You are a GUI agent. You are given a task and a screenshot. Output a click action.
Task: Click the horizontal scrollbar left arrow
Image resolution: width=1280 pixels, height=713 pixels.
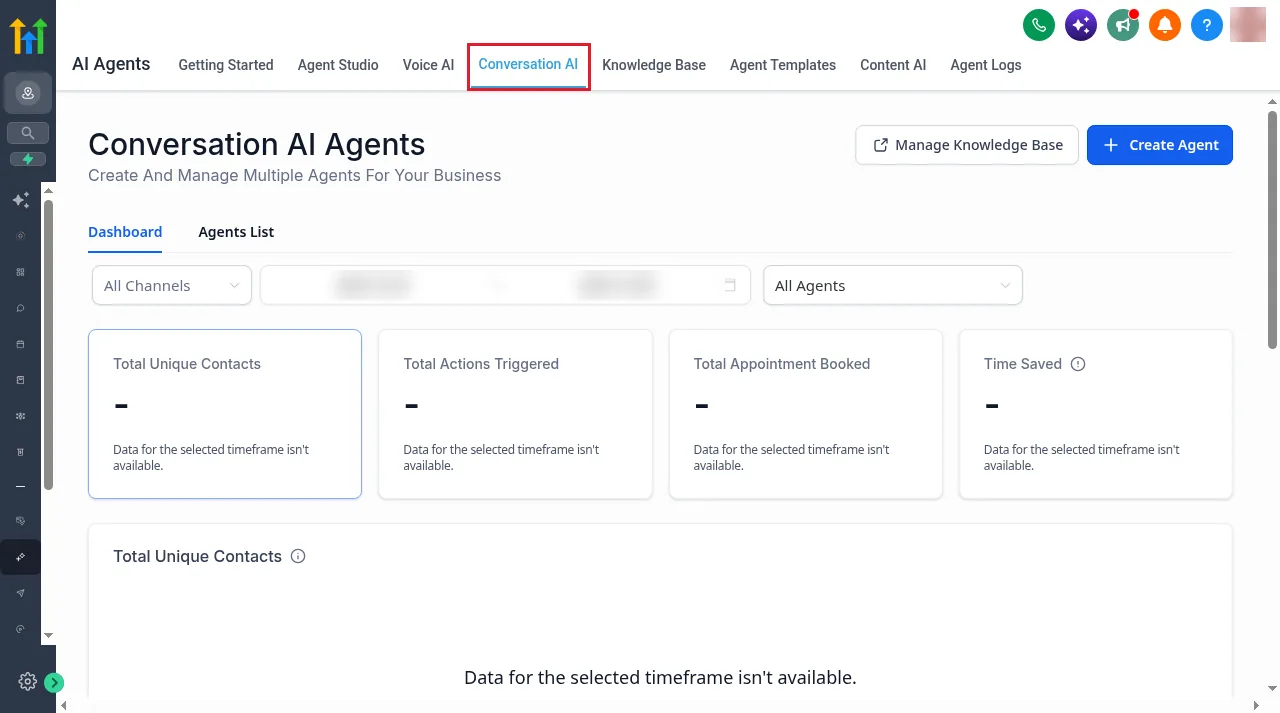66,706
